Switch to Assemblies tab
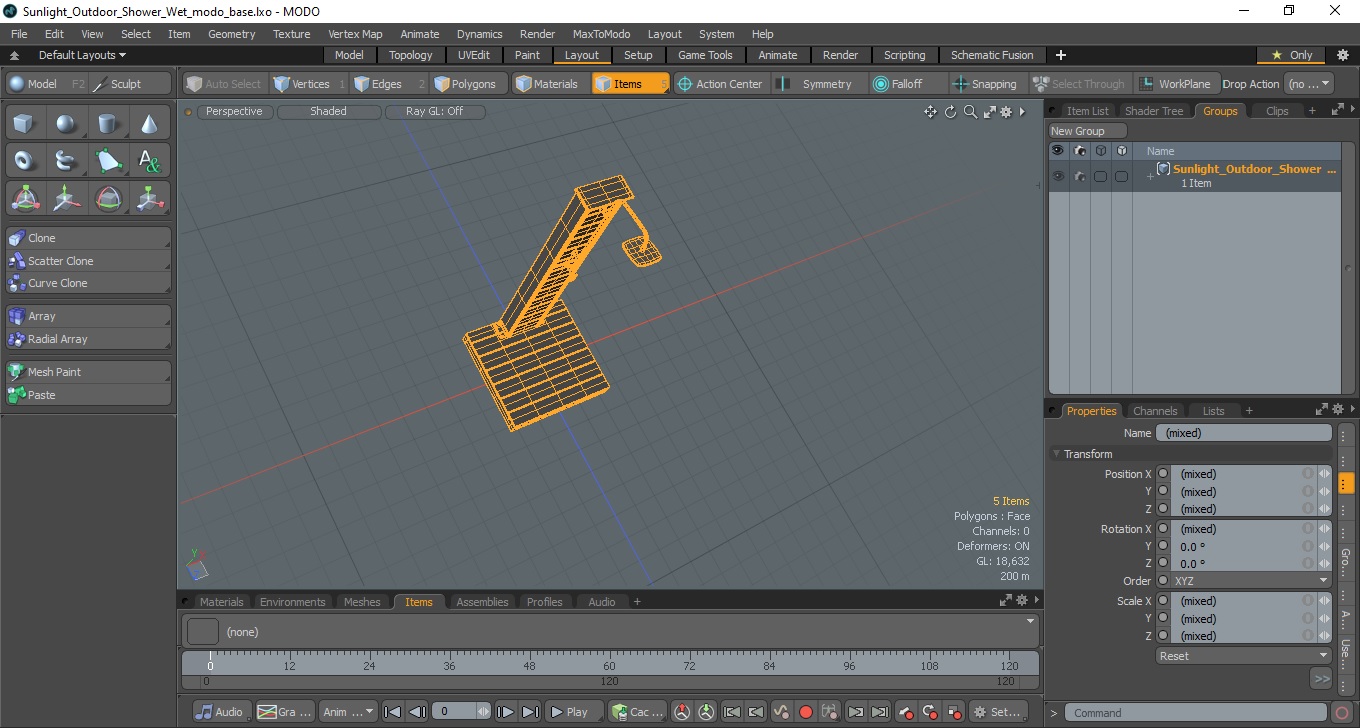 pos(482,602)
